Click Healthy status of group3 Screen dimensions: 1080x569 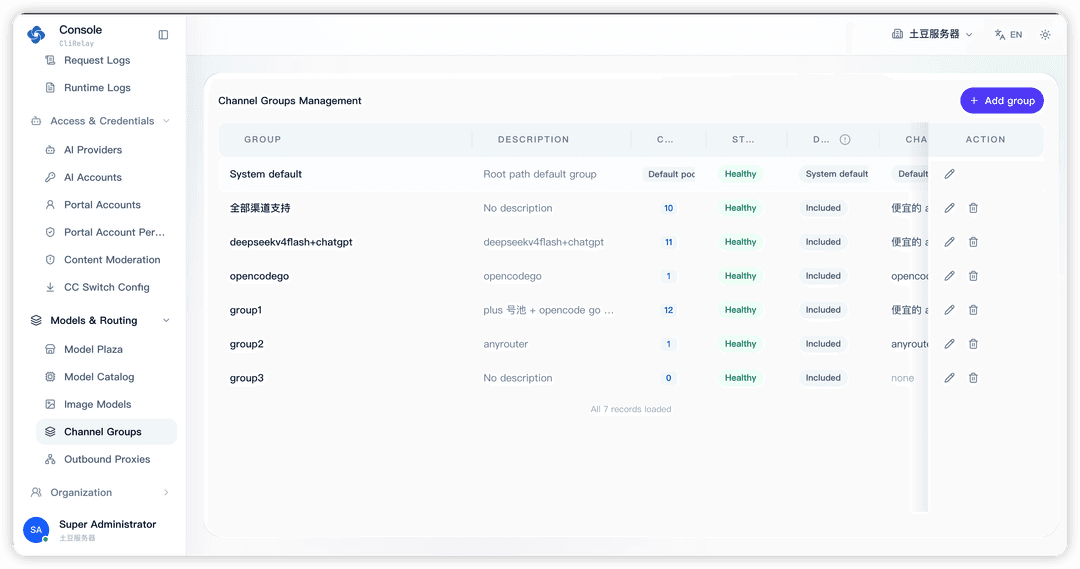click(740, 377)
